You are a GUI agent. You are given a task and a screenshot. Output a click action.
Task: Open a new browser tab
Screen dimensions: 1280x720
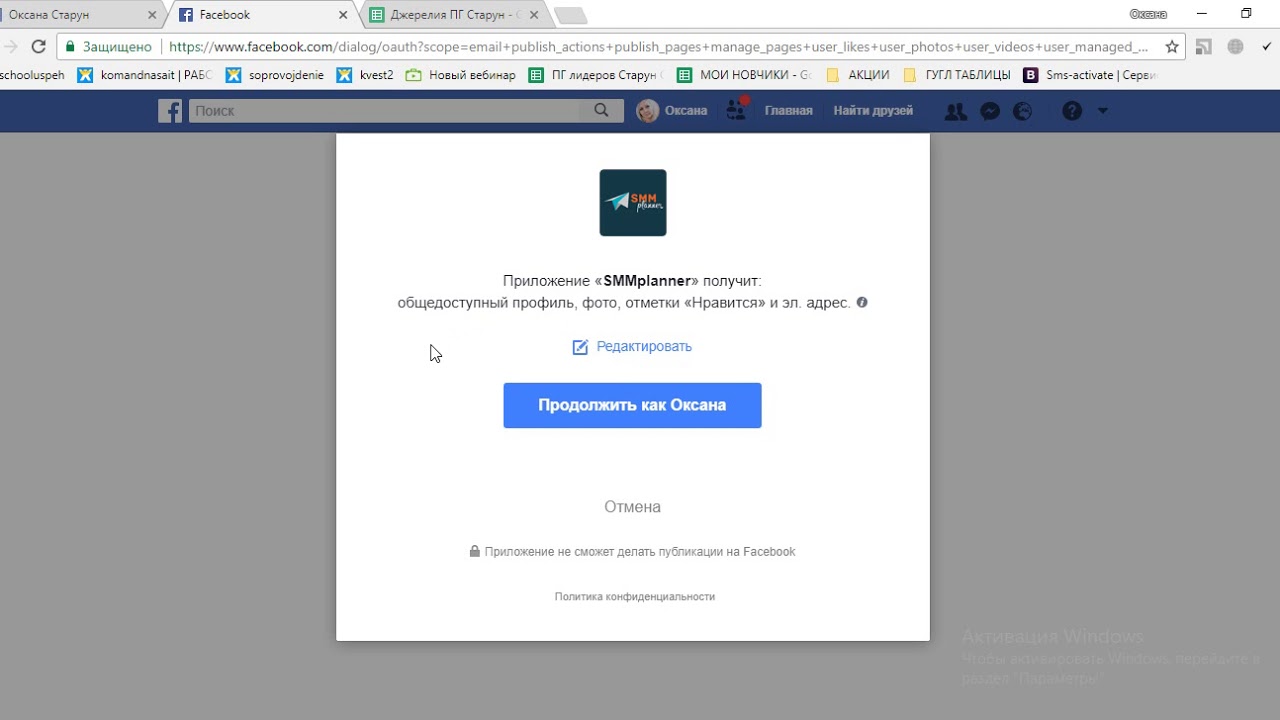[x=571, y=15]
